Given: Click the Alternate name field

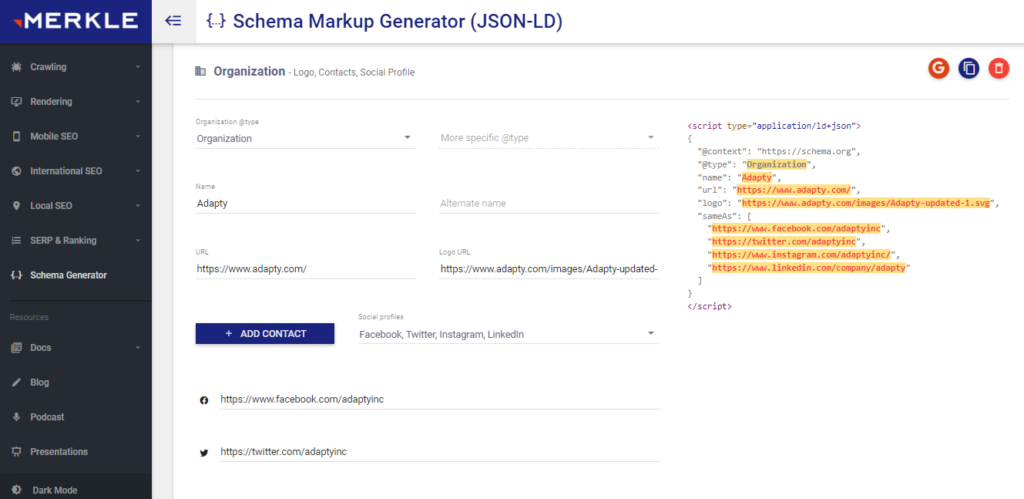Looking at the screenshot, I should click(548, 203).
